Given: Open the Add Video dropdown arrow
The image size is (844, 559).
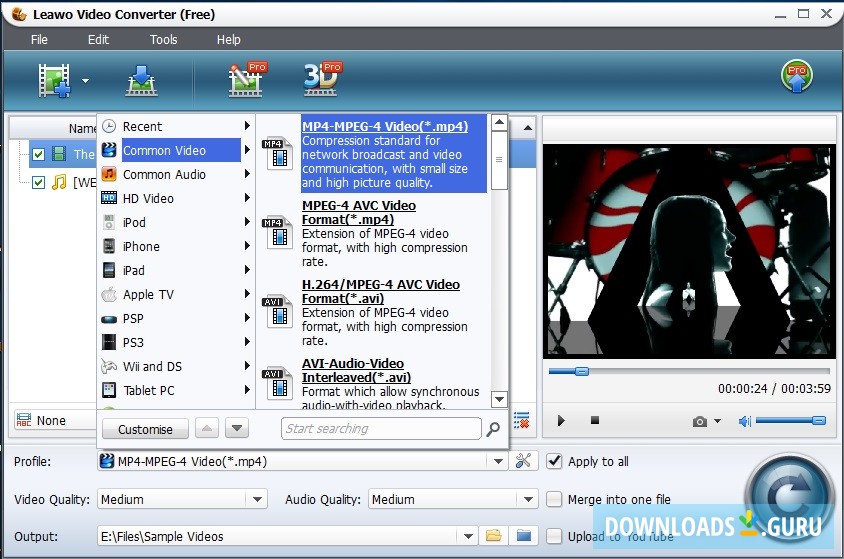Looking at the screenshot, I should pyautogui.click(x=86, y=81).
